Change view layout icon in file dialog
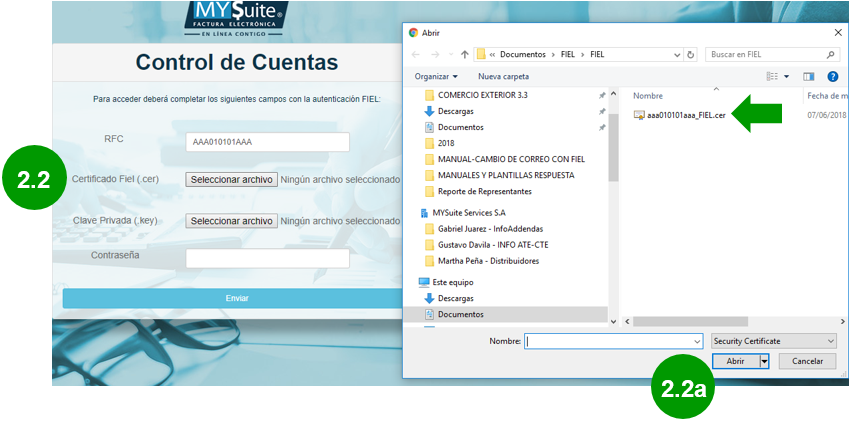Screen dimensions: 850x421 772,76
